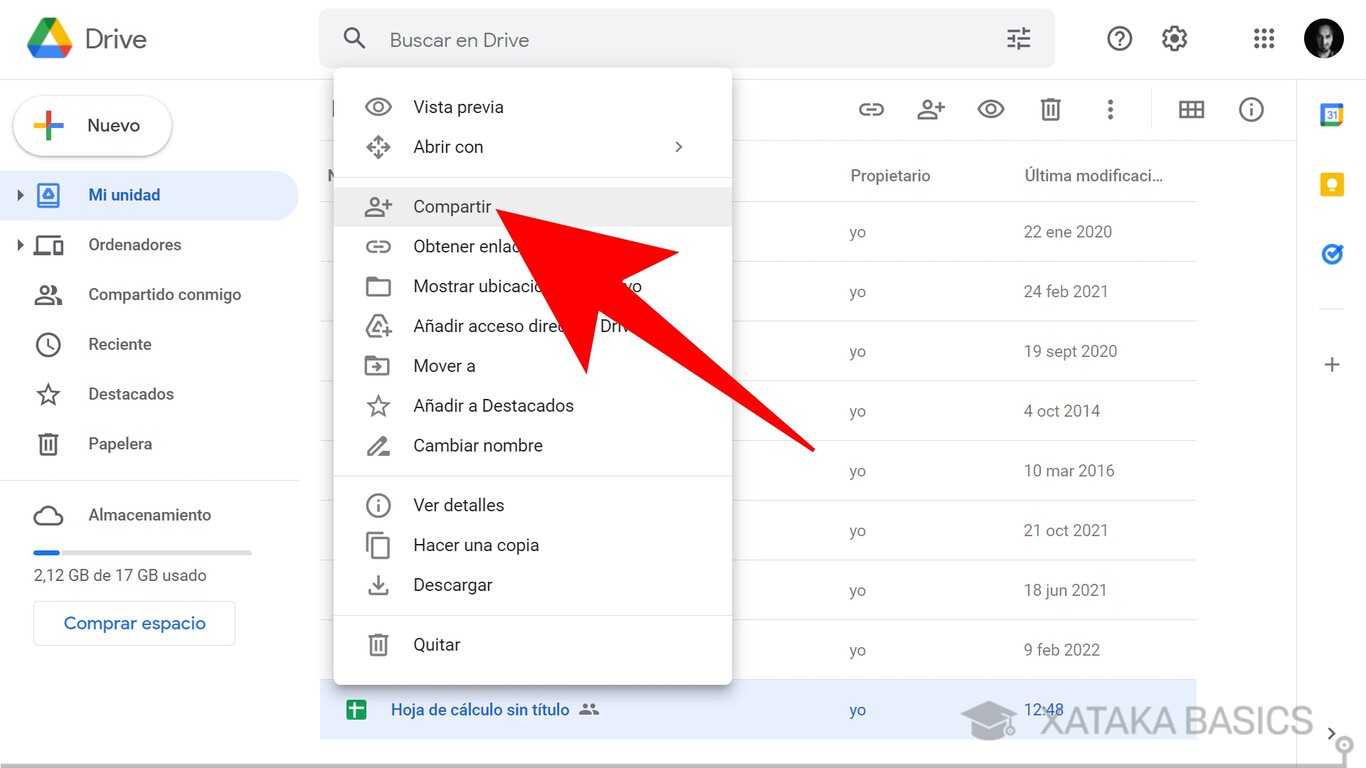Click the storage usage progress bar

point(142,552)
